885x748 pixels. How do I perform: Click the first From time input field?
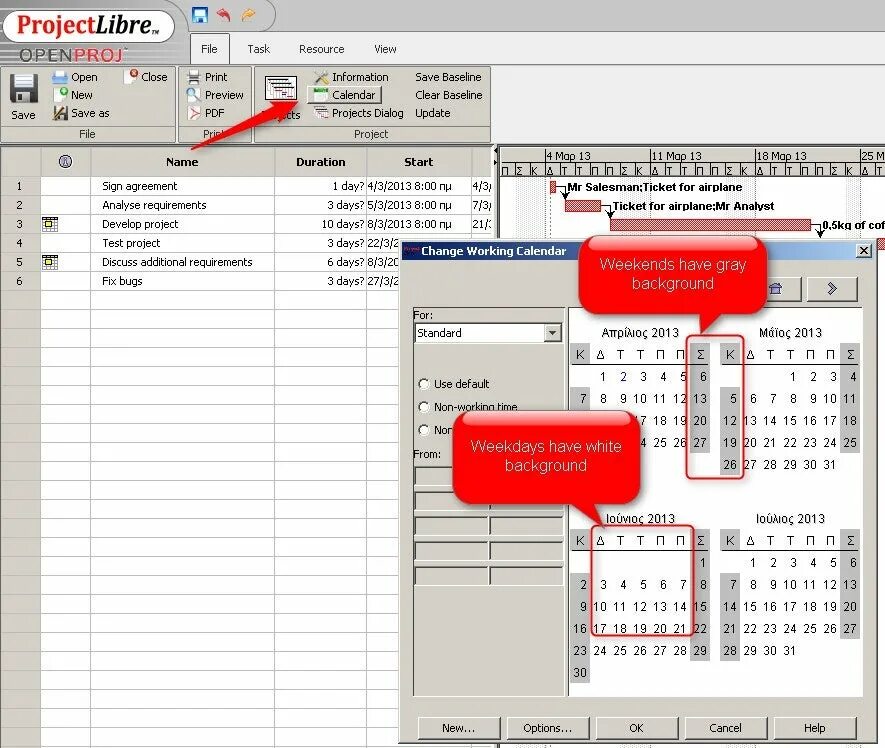pyautogui.click(x=433, y=476)
